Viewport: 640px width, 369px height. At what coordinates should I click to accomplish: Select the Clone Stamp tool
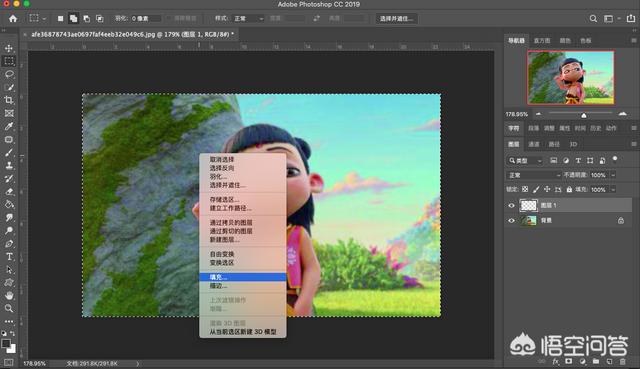(9, 166)
